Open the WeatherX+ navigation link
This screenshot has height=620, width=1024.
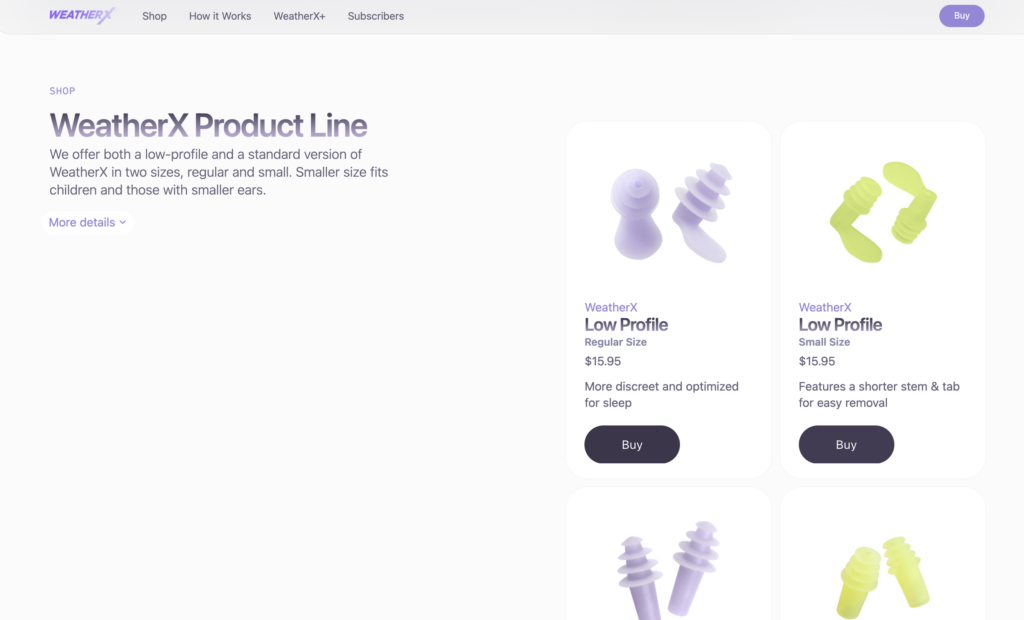click(299, 16)
